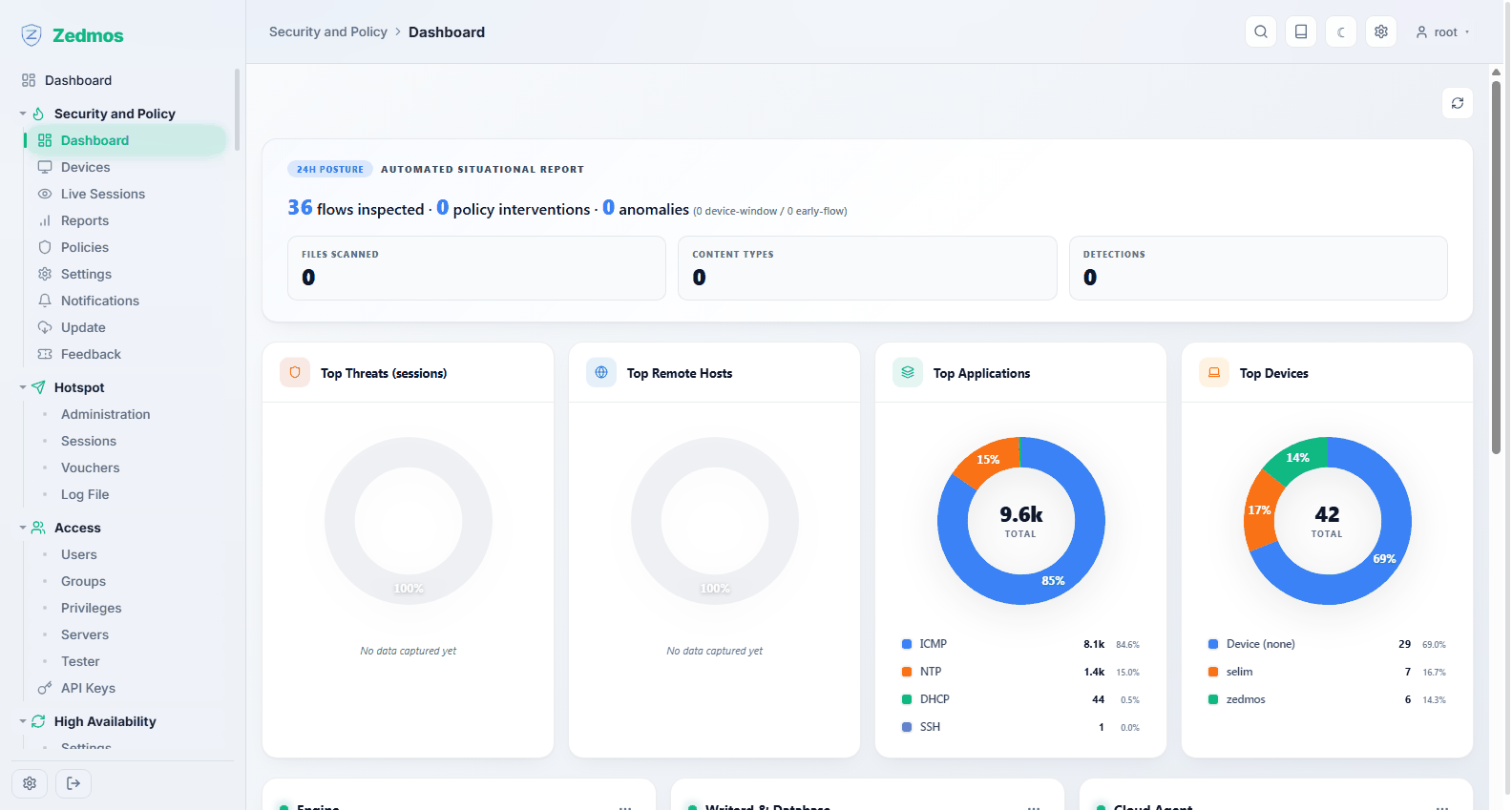1512x810 pixels.
Task: Click the Top Remote Hosts globe icon
Action: pyautogui.click(x=601, y=372)
